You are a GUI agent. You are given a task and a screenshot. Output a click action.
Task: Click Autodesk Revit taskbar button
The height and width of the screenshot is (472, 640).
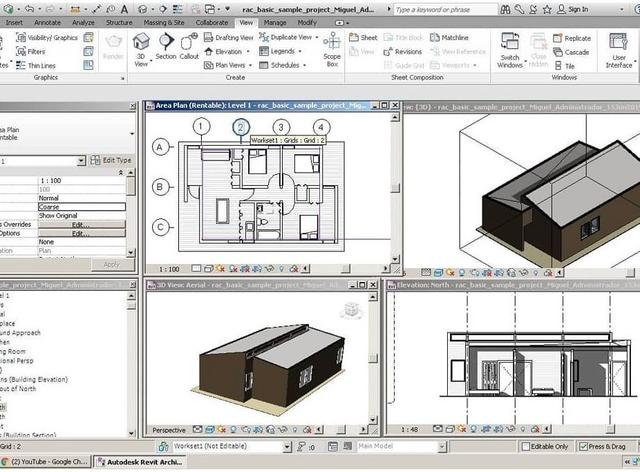point(140,462)
